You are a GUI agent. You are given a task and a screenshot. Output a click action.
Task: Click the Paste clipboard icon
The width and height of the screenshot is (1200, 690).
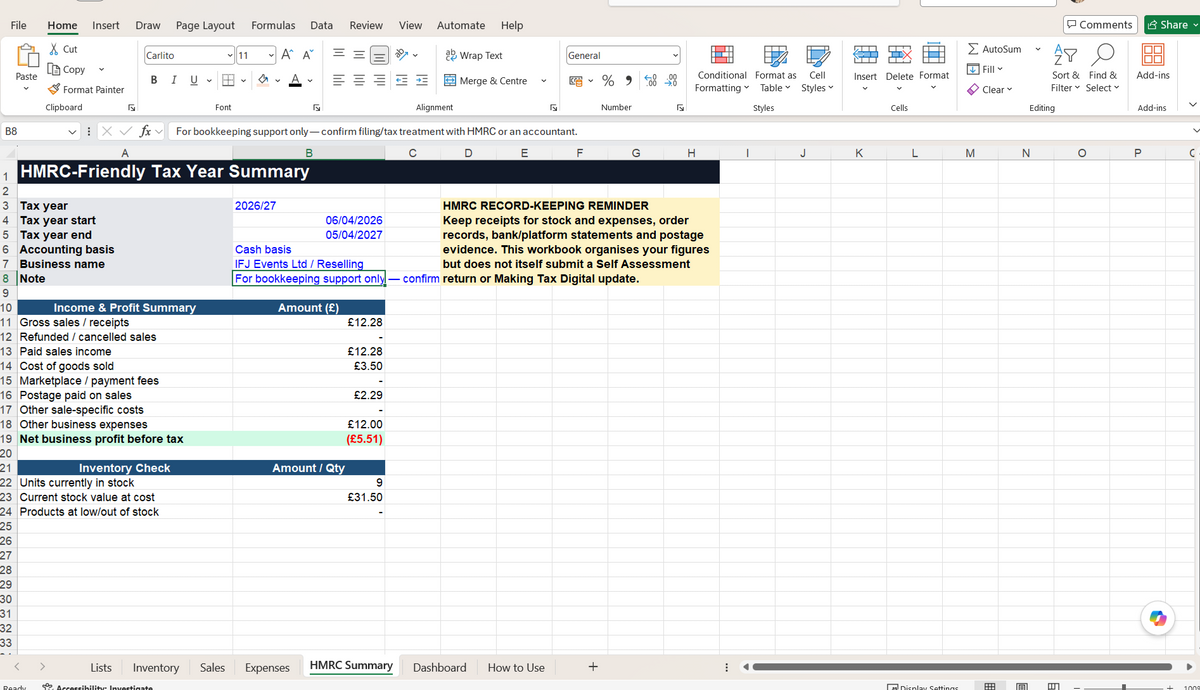pyautogui.click(x=27, y=55)
